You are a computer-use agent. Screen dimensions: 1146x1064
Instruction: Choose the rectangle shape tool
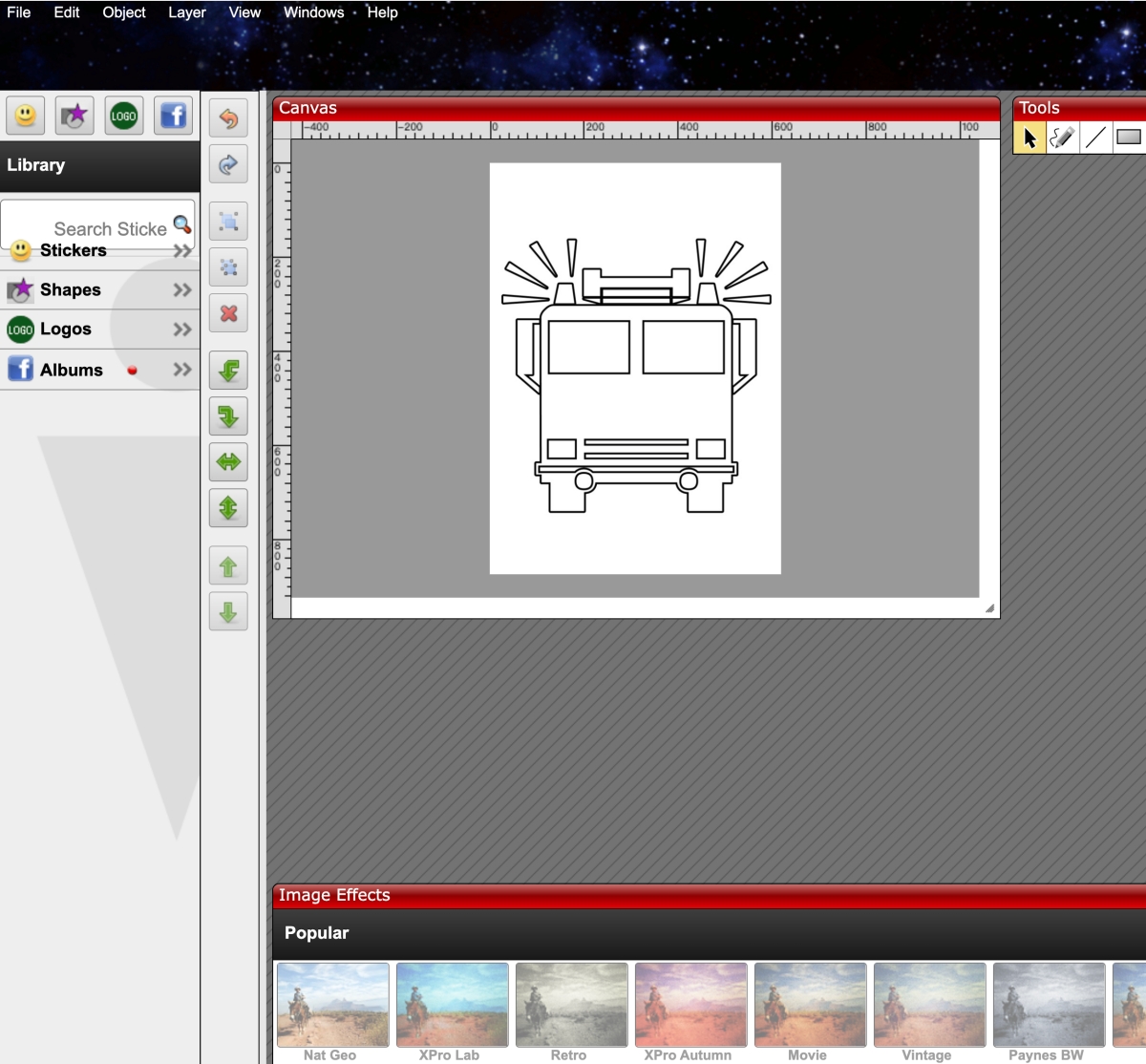(1129, 138)
